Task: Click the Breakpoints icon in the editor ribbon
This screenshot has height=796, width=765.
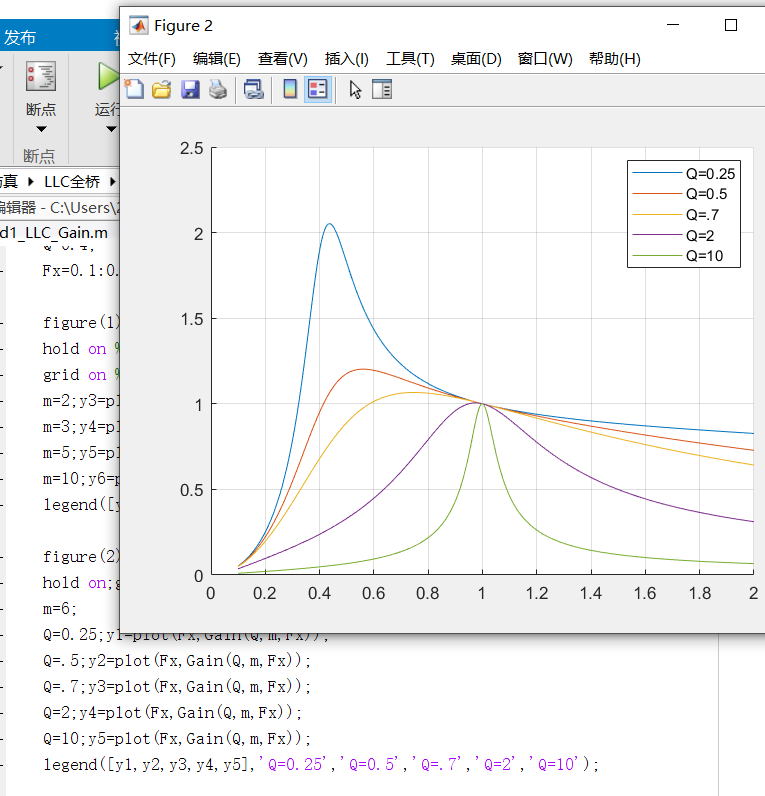Action: [41, 77]
